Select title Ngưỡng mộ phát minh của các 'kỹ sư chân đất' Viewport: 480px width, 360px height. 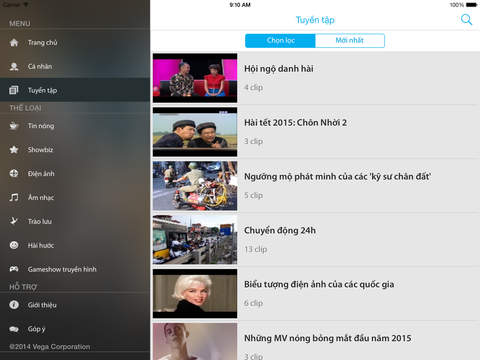[x=337, y=177]
